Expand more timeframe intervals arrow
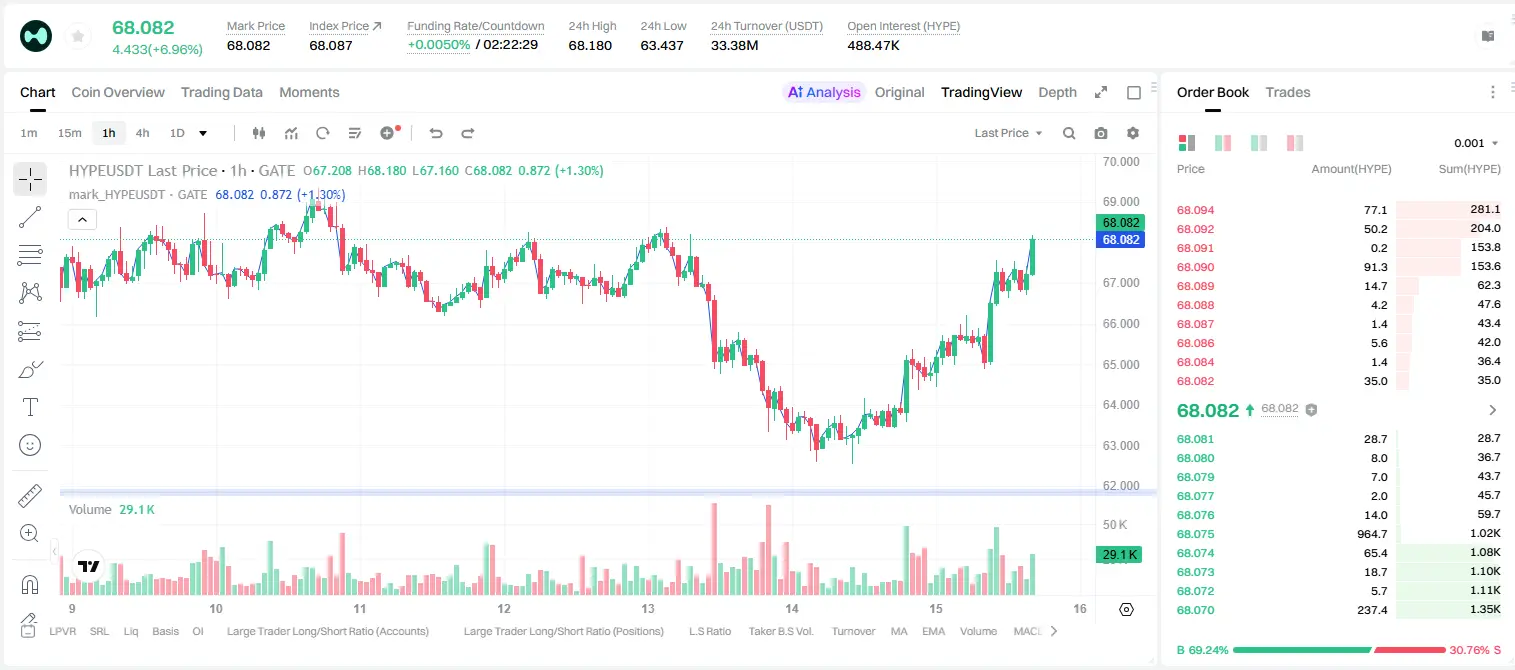 (x=203, y=133)
